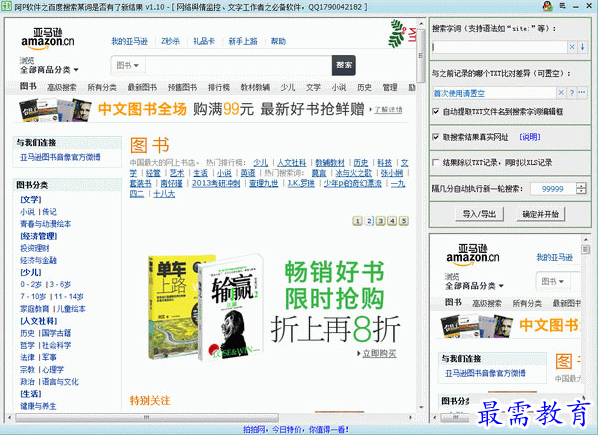This screenshot has width=599, height=445.
Task: Open 高级搜索 in the book nav bar
Action: pyautogui.click(x=62, y=87)
